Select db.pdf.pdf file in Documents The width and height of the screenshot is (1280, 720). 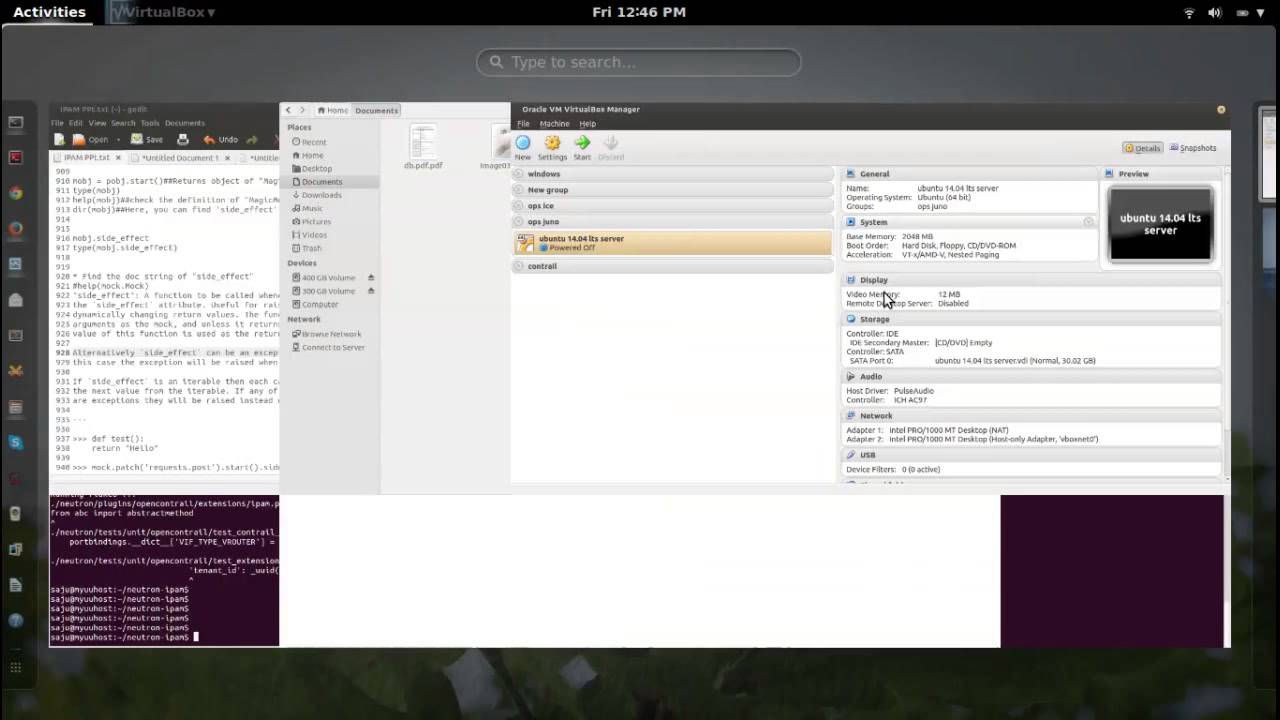click(423, 147)
